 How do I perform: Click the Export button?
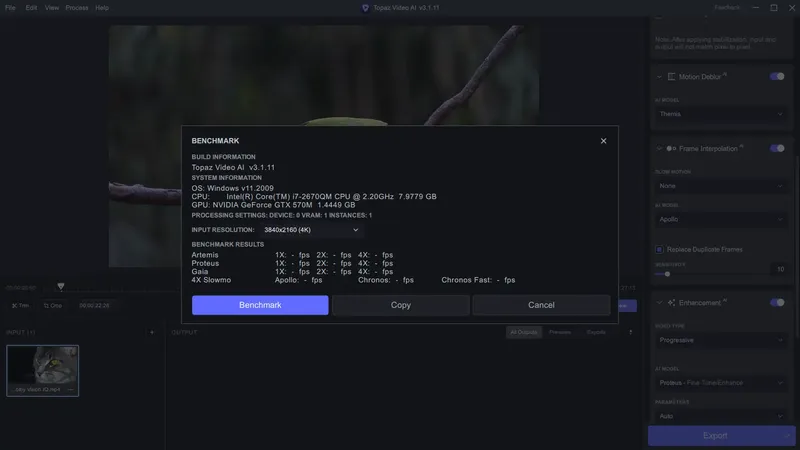click(715, 436)
